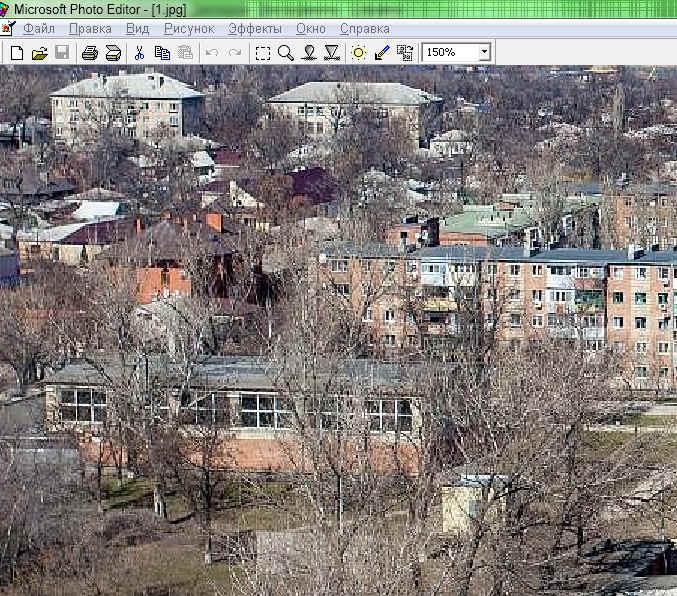Choose the Sharpen tool
The height and width of the screenshot is (596, 677).
(x=332, y=53)
